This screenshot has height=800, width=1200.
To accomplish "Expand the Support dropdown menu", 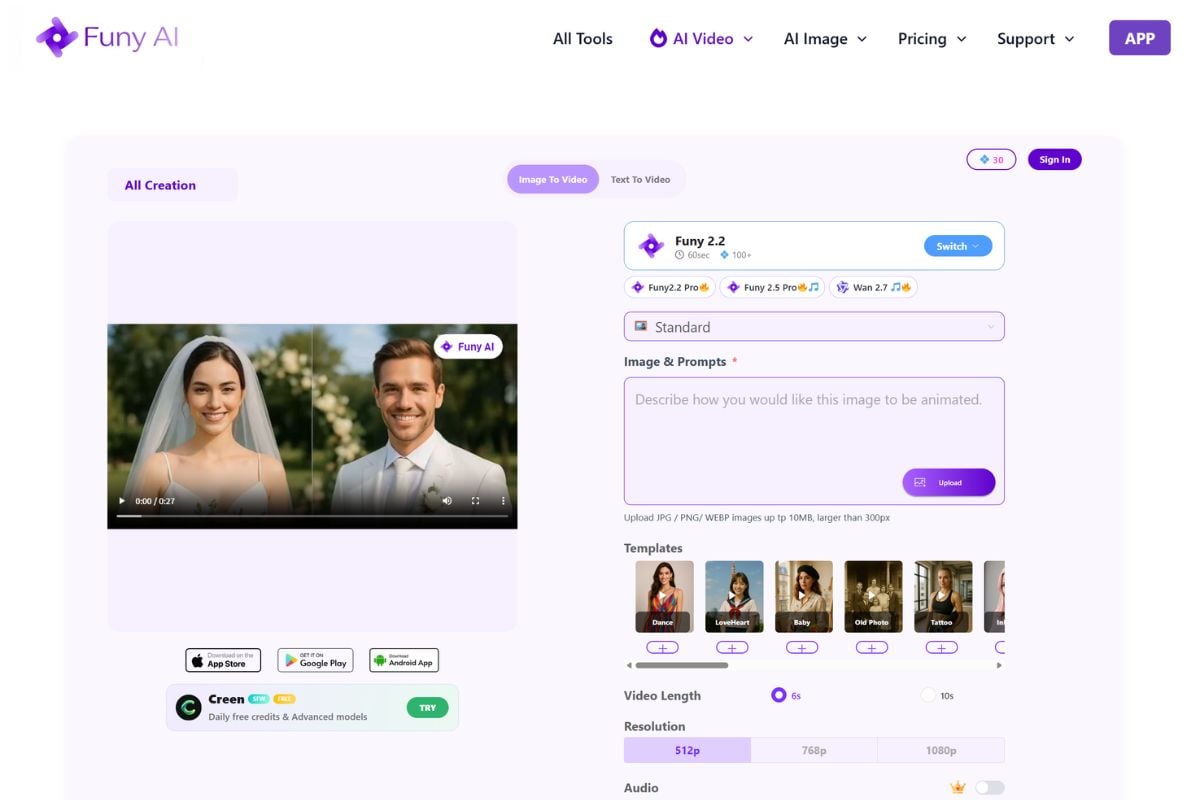I will point(1035,39).
